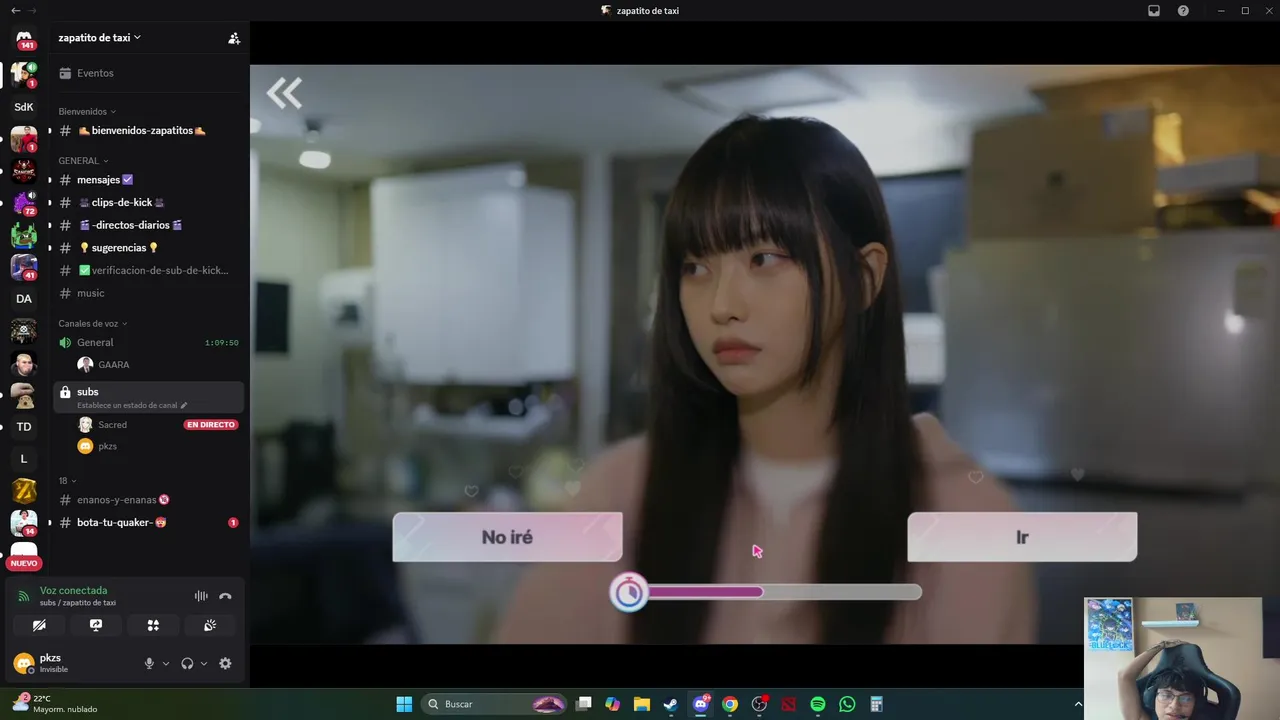
Task: Open the clips-de-kick channel
Action: [148, 202]
